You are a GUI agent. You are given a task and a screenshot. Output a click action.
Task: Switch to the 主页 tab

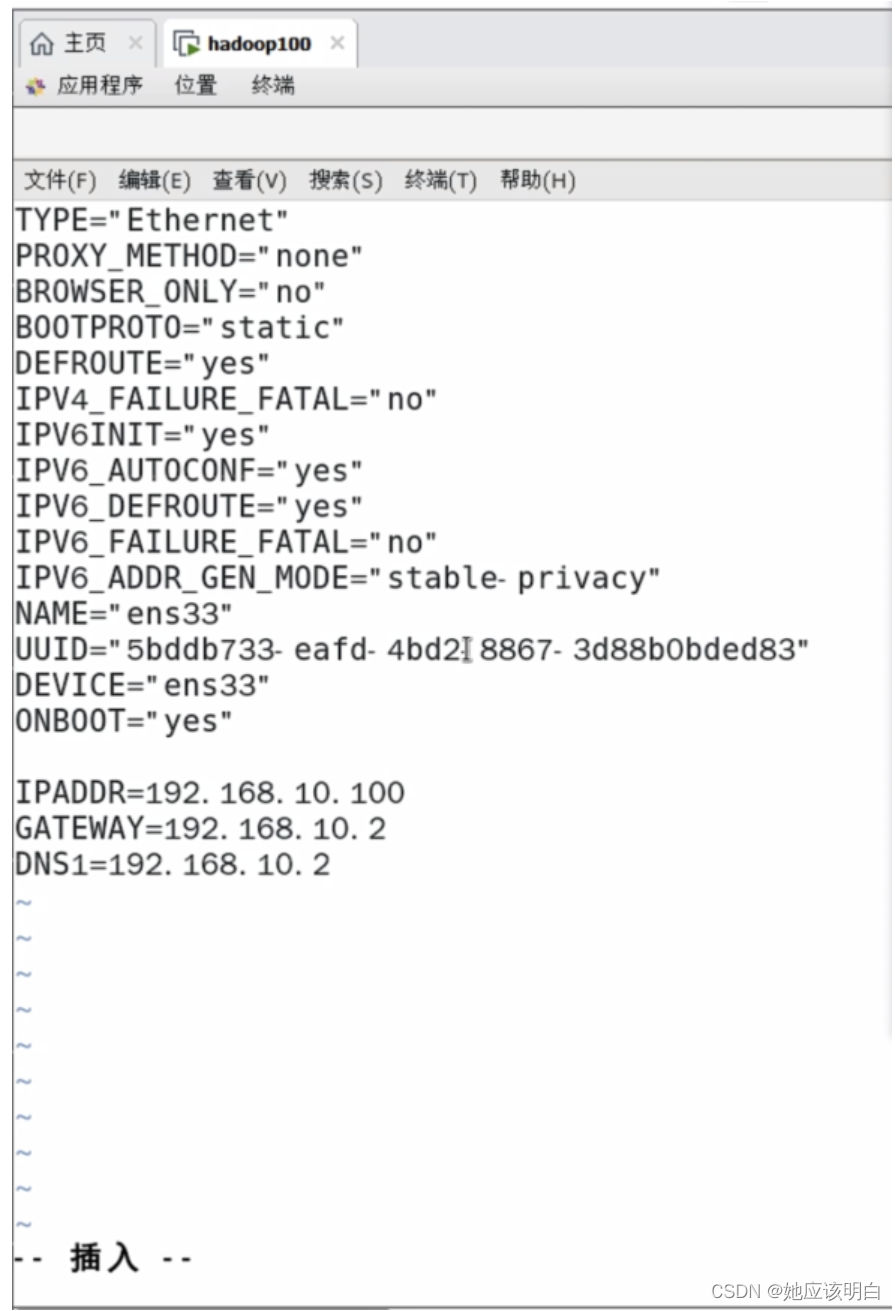pos(81,42)
